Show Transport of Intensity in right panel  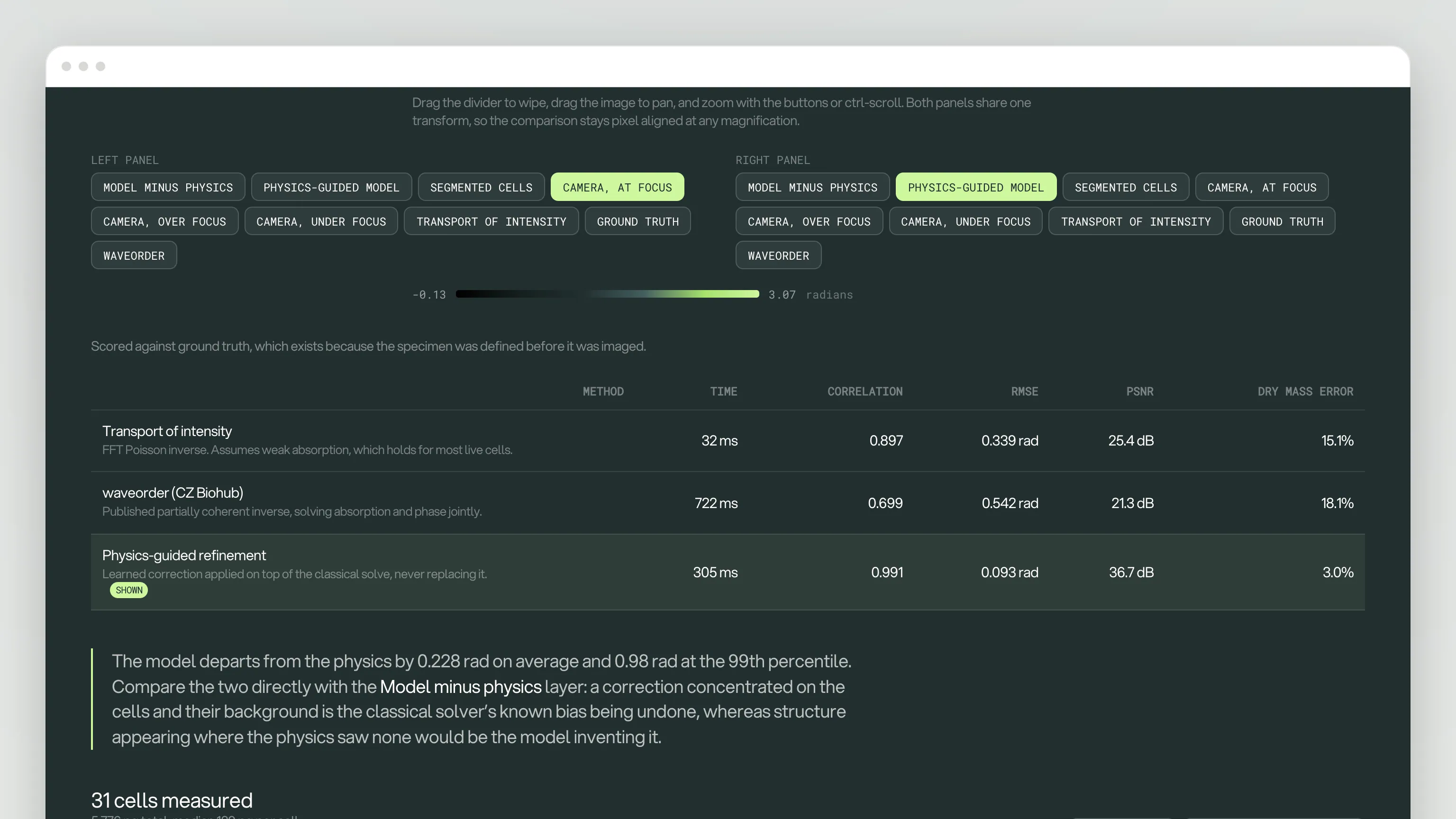coord(1136,221)
